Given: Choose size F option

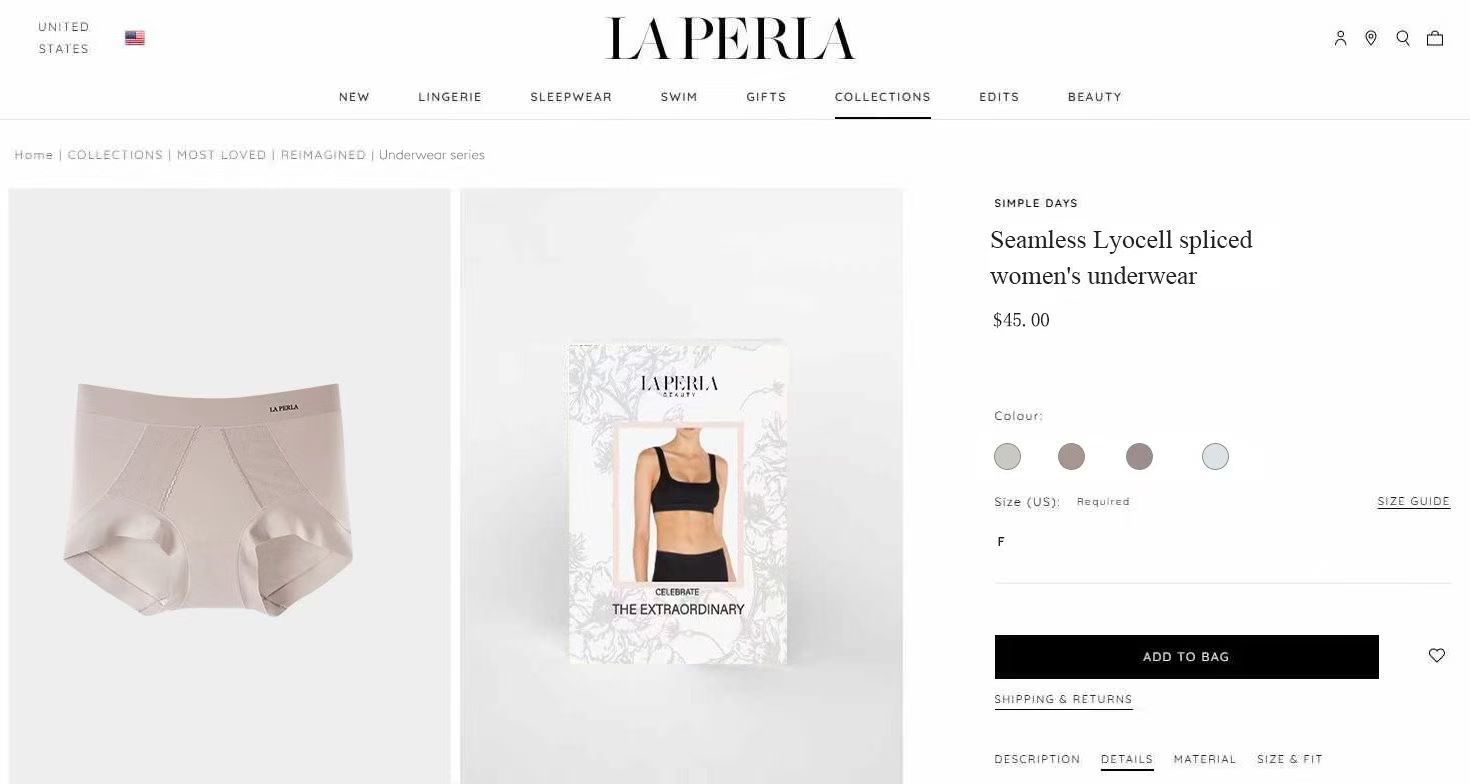Looking at the screenshot, I should (1001, 541).
